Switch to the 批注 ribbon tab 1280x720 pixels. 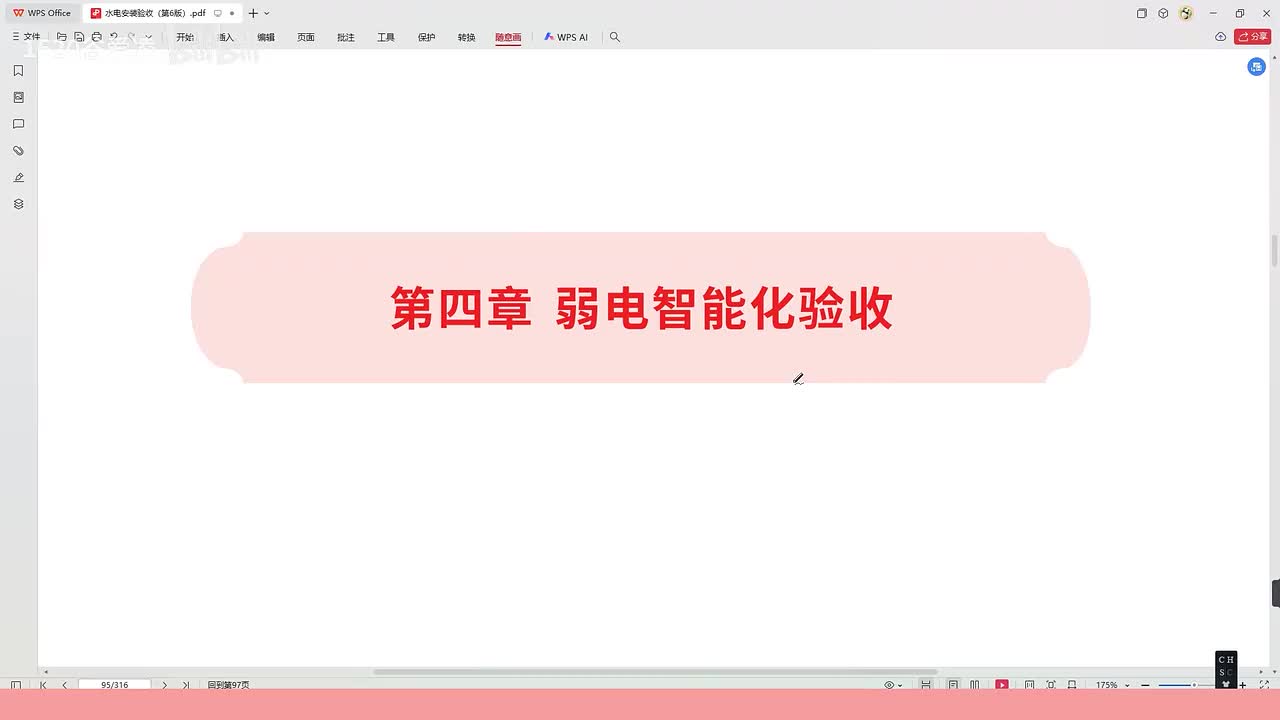[346, 37]
